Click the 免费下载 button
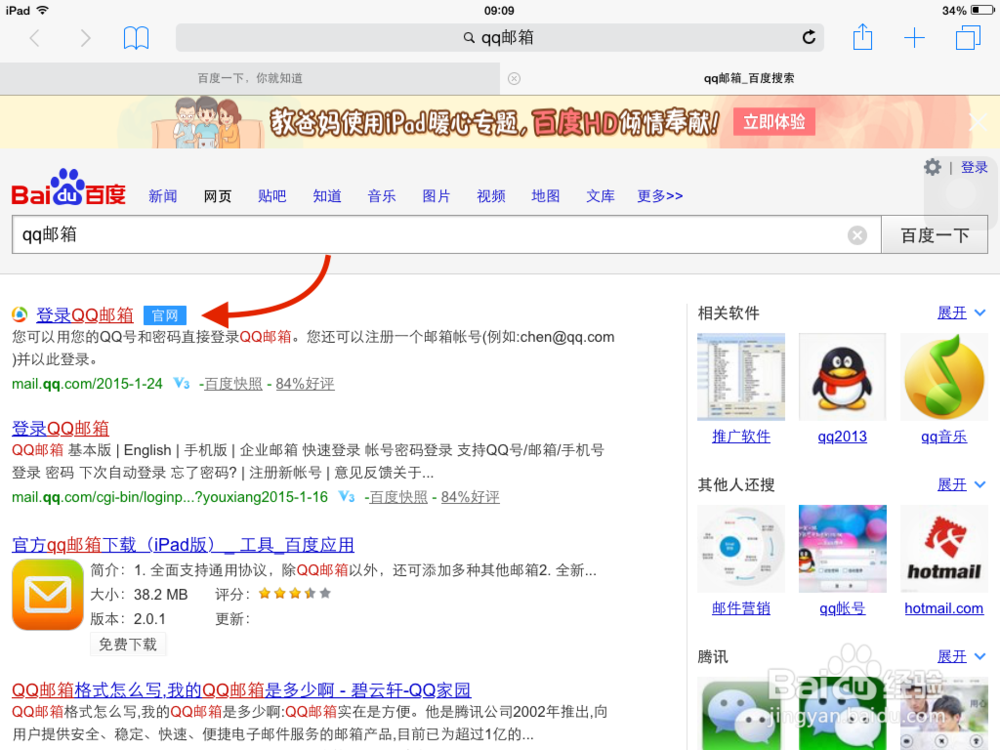The width and height of the screenshot is (1000, 750). (128, 644)
